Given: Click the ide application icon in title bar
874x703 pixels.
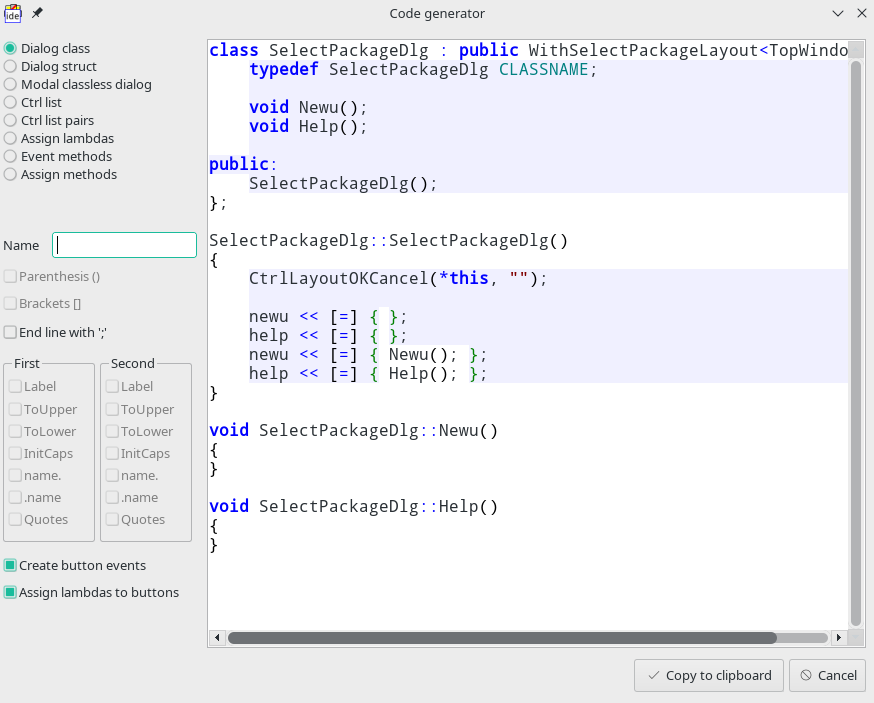Looking at the screenshot, I should click(x=13, y=13).
